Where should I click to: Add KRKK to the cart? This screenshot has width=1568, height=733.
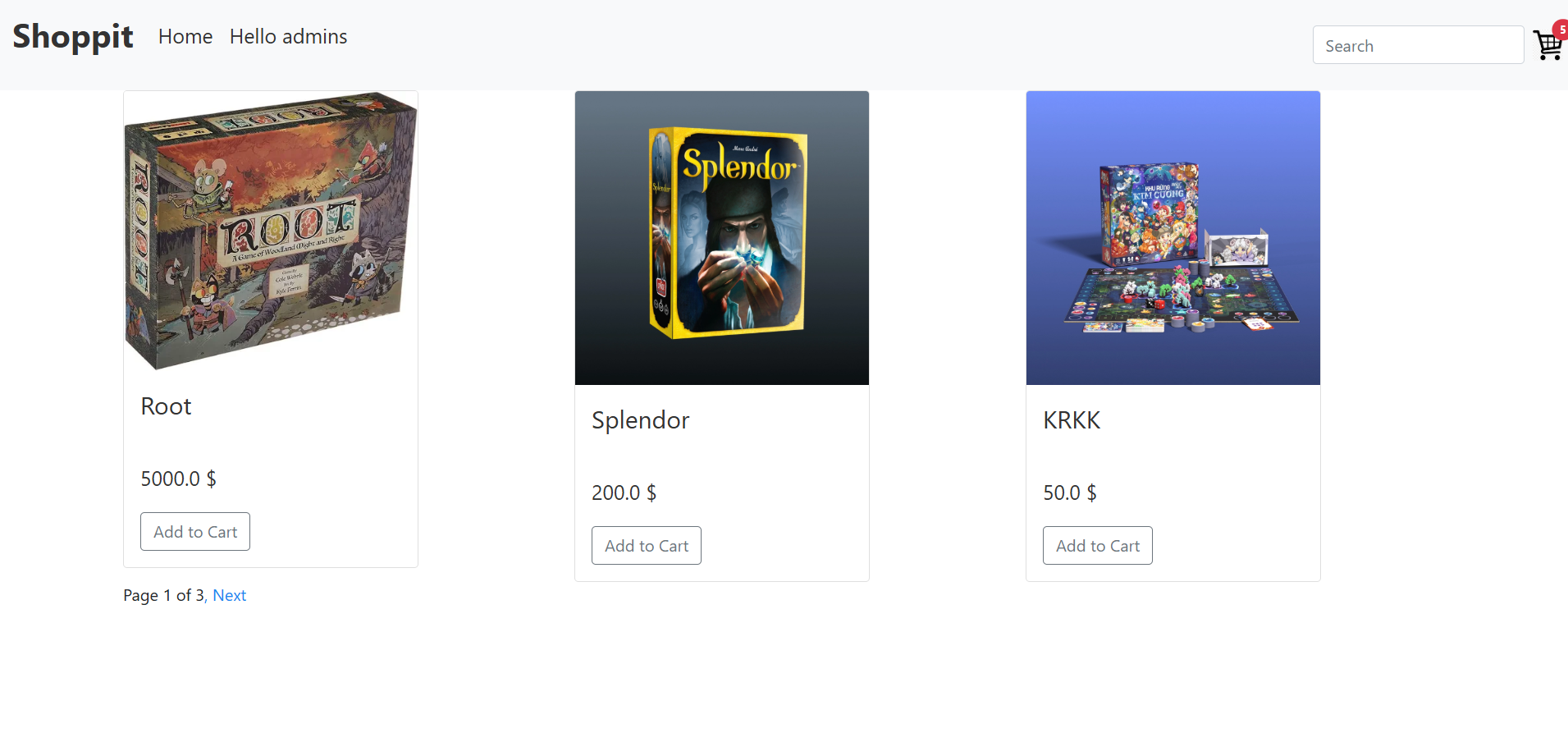pos(1098,546)
